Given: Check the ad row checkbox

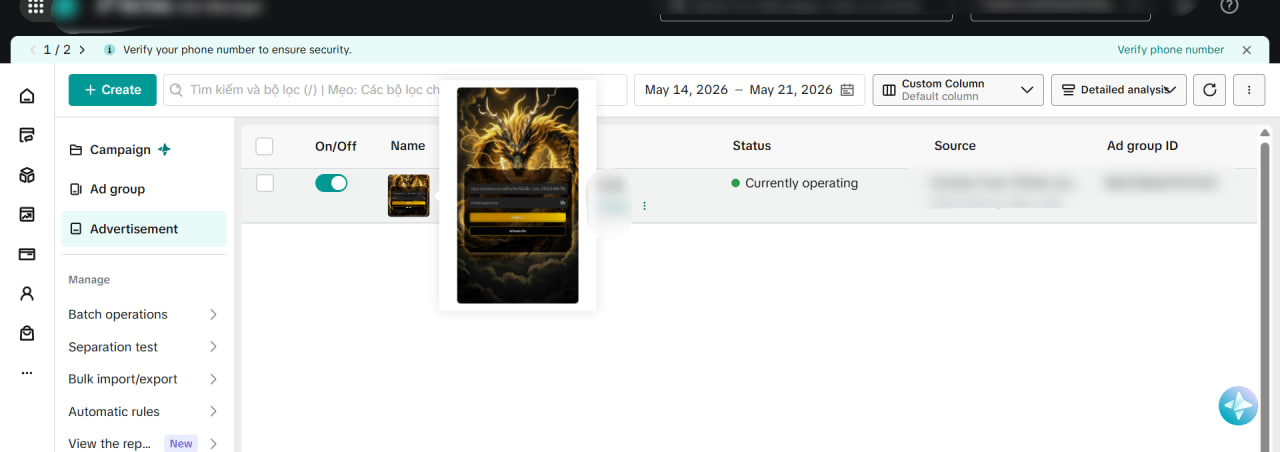Looking at the screenshot, I should click(x=264, y=183).
